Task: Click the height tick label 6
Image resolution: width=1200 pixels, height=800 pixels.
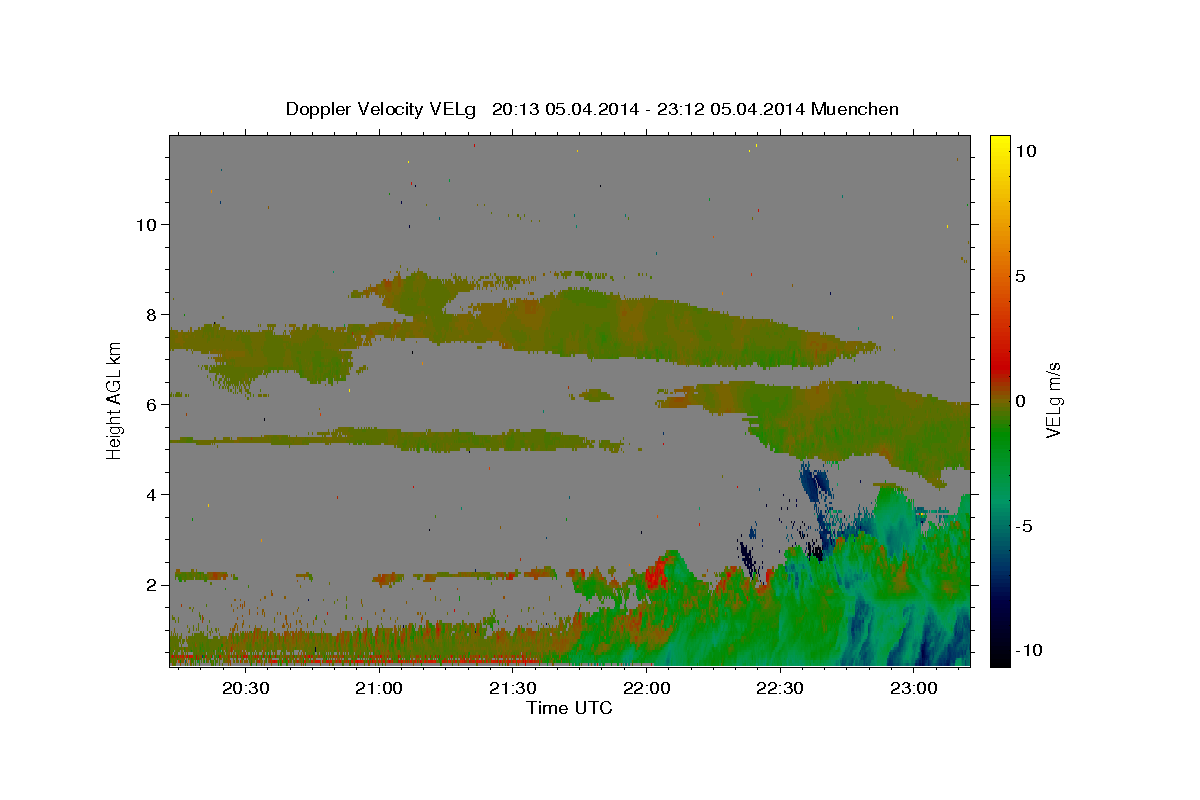Action: (x=153, y=404)
